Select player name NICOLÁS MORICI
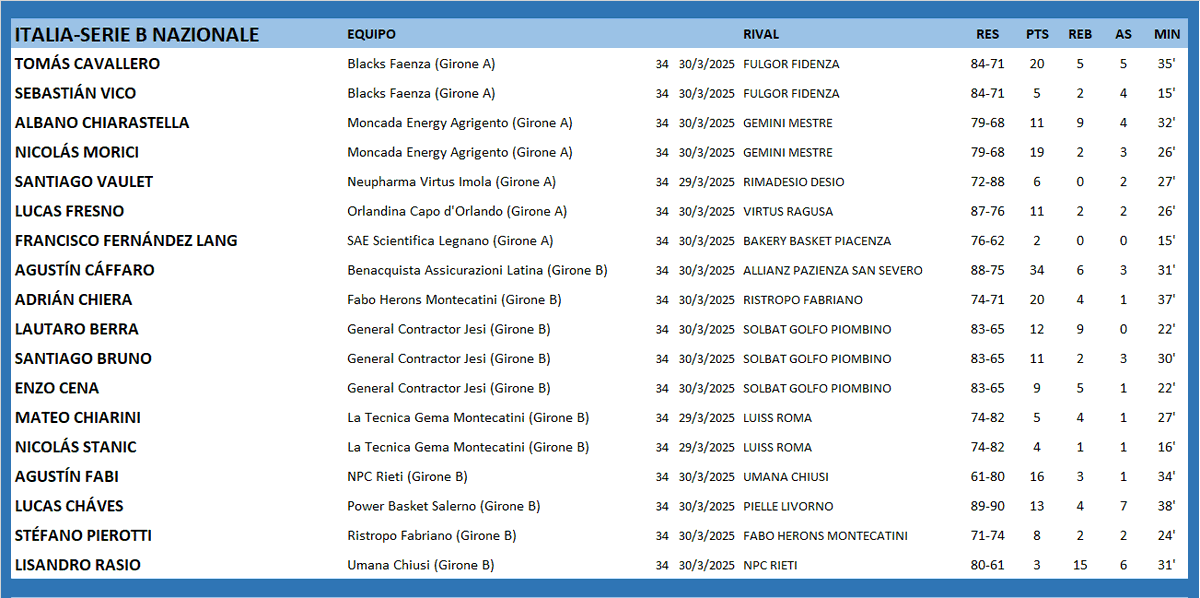Image resolution: width=1200 pixels, height=598 pixels. (77, 152)
